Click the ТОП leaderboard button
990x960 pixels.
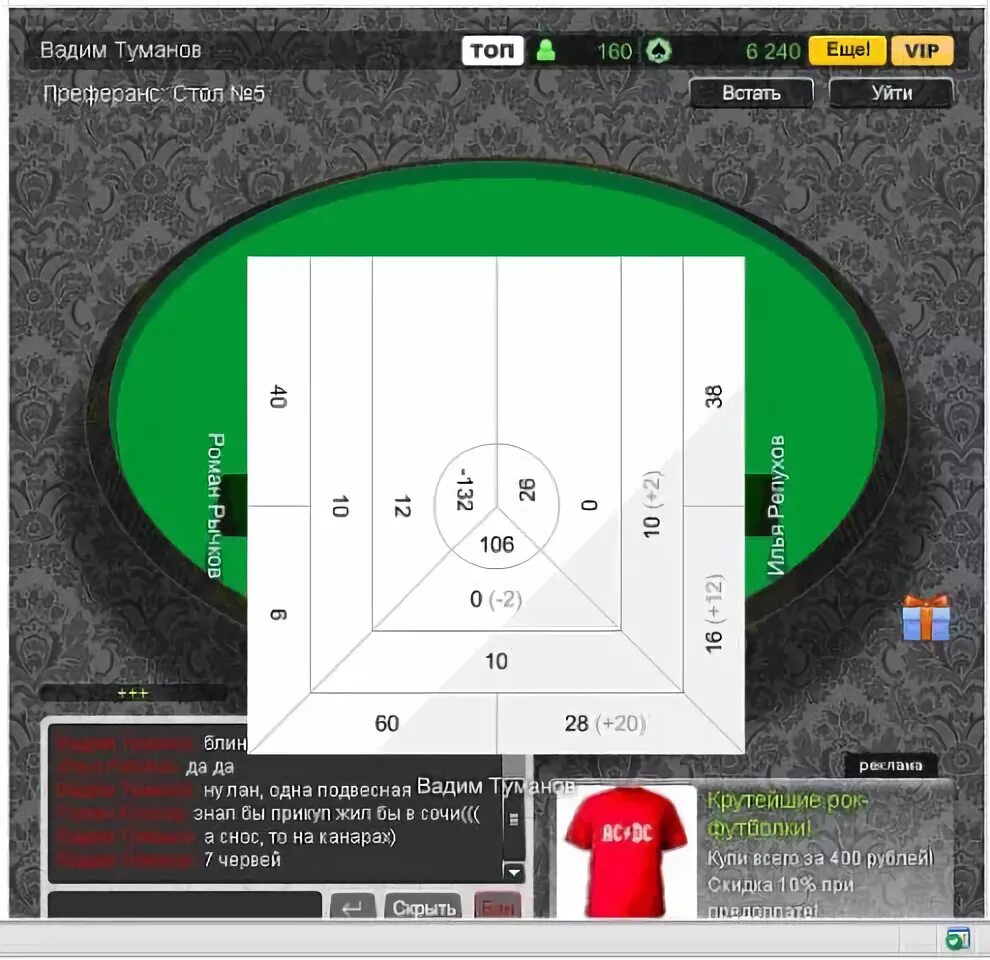pyautogui.click(x=492, y=51)
